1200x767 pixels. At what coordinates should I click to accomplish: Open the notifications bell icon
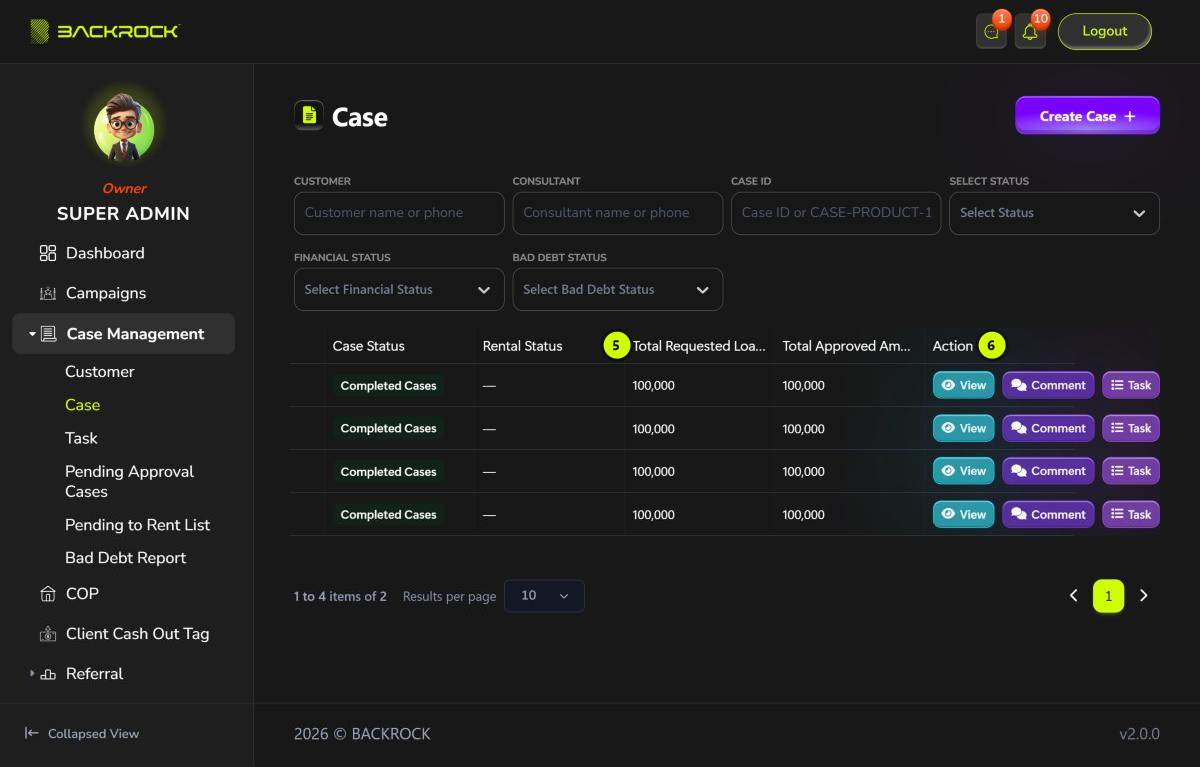pyautogui.click(x=1030, y=32)
